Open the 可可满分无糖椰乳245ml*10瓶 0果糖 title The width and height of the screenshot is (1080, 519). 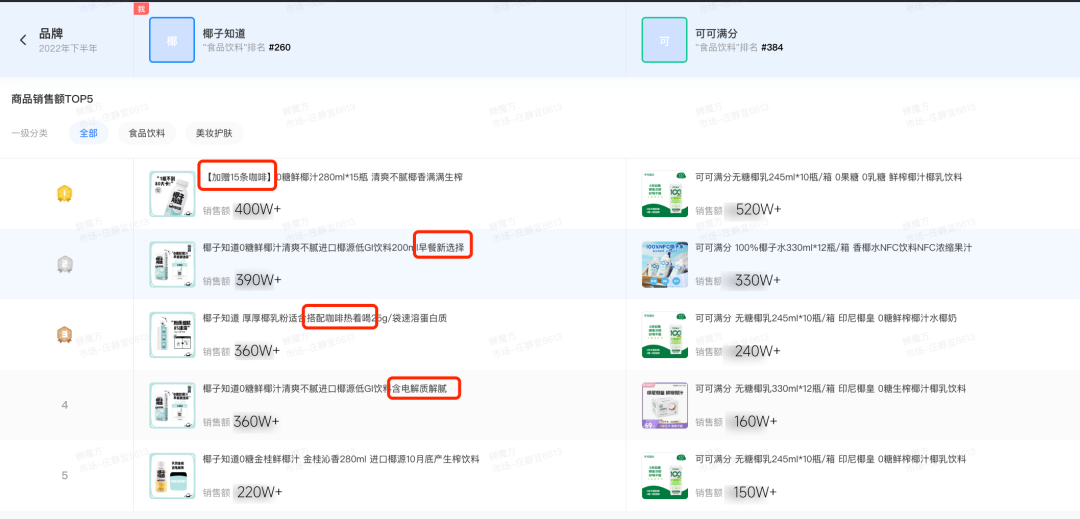pyautogui.click(x=829, y=177)
